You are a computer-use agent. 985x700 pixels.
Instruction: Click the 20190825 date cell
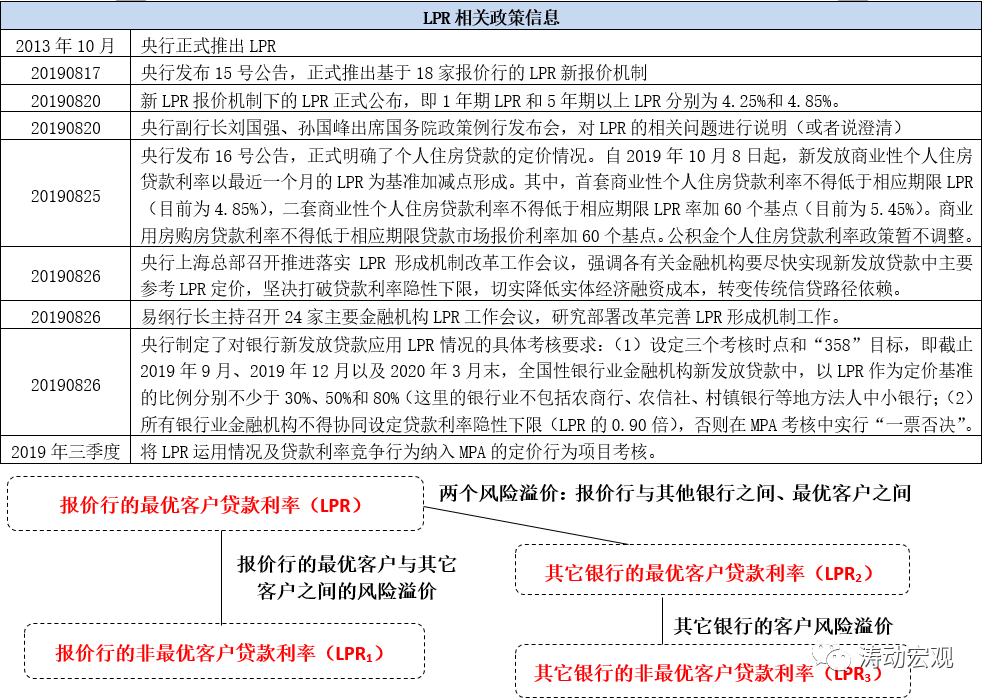coord(66,196)
